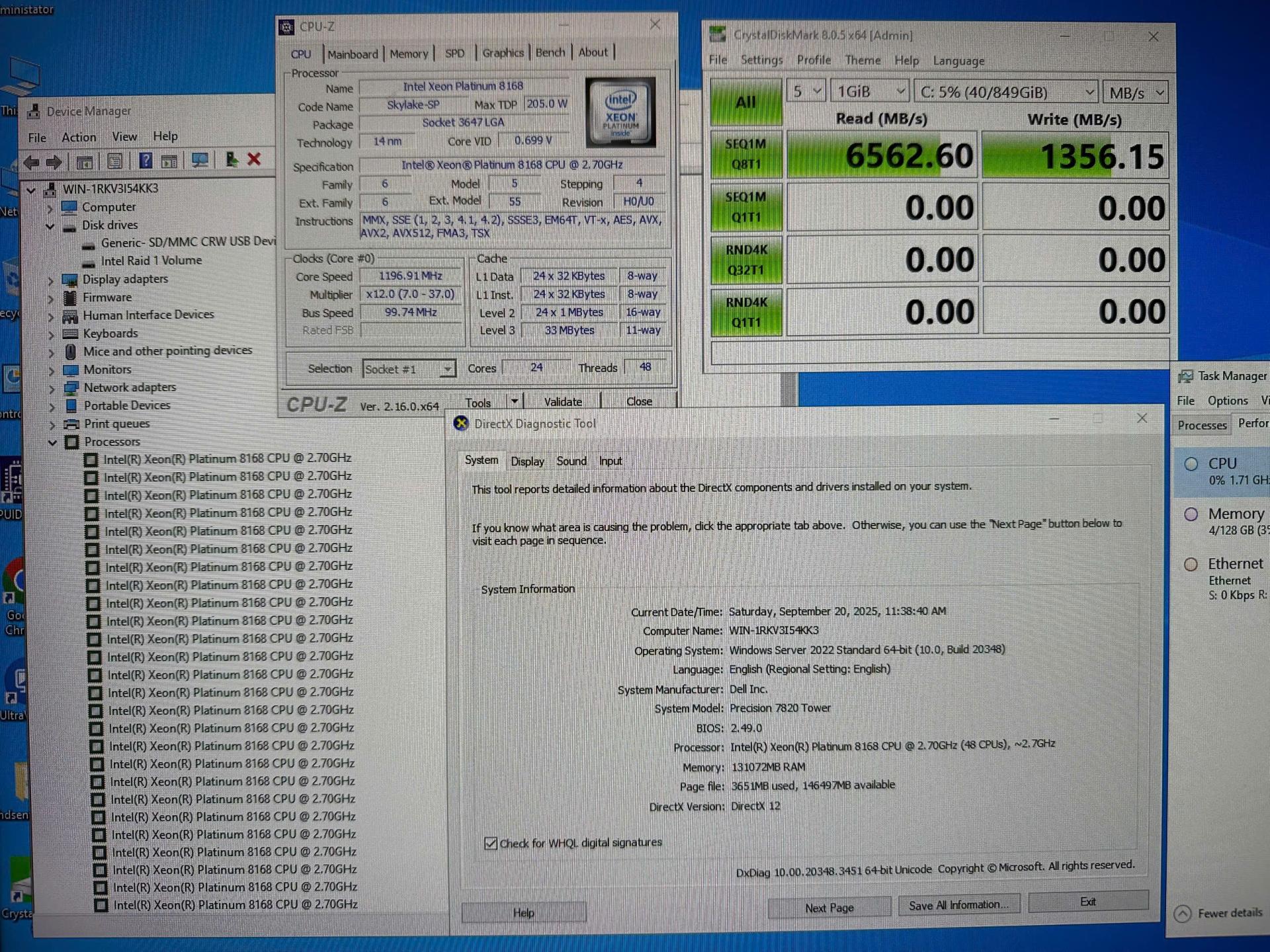Open the Socket #1 selection dropdown in CPU-Z

coord(448,368)
